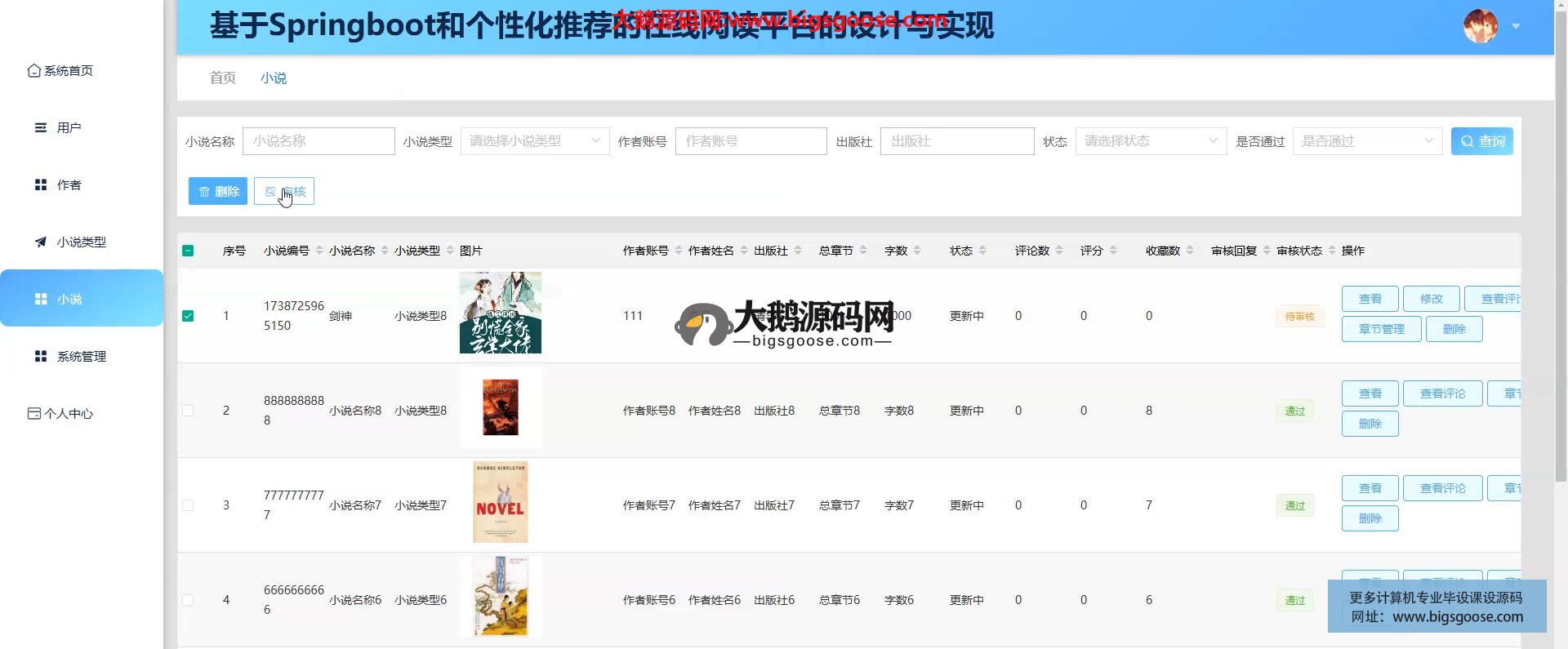Expand the 是否通过 dropdown
1568x649 pixels.
pyautogui.click(x=1366, y=141)
